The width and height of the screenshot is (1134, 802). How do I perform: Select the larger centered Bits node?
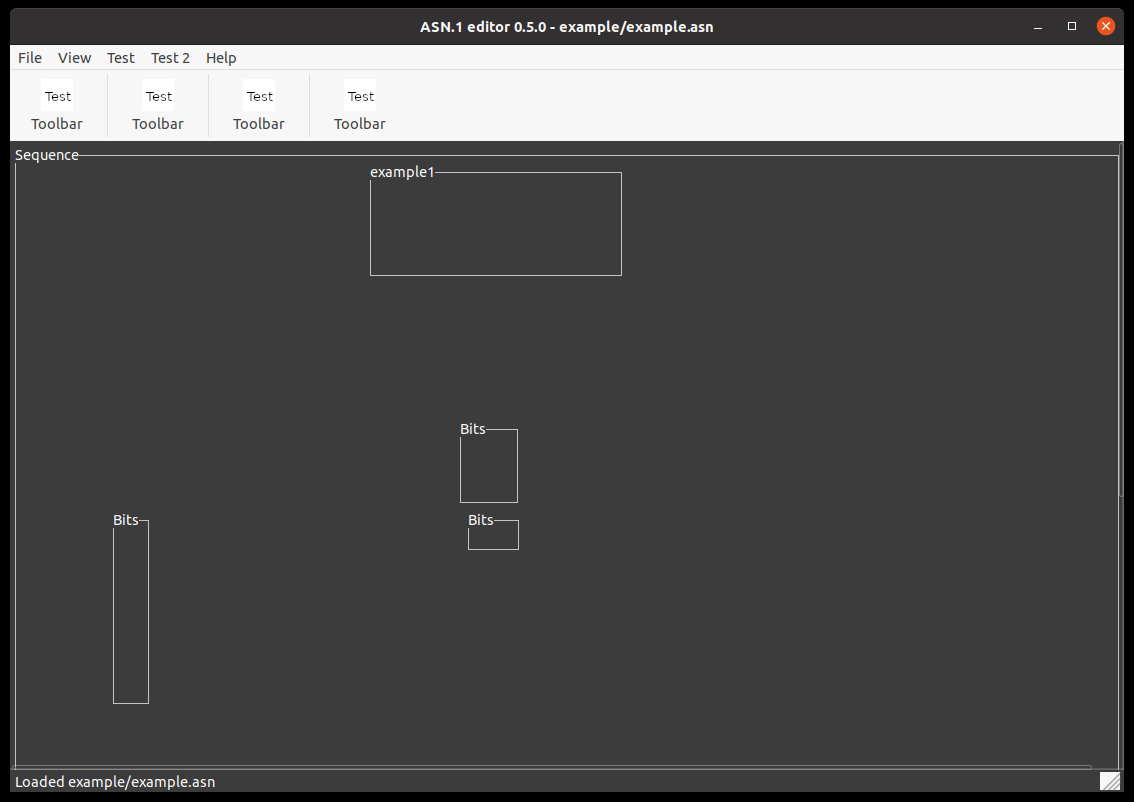pos(488,465)
